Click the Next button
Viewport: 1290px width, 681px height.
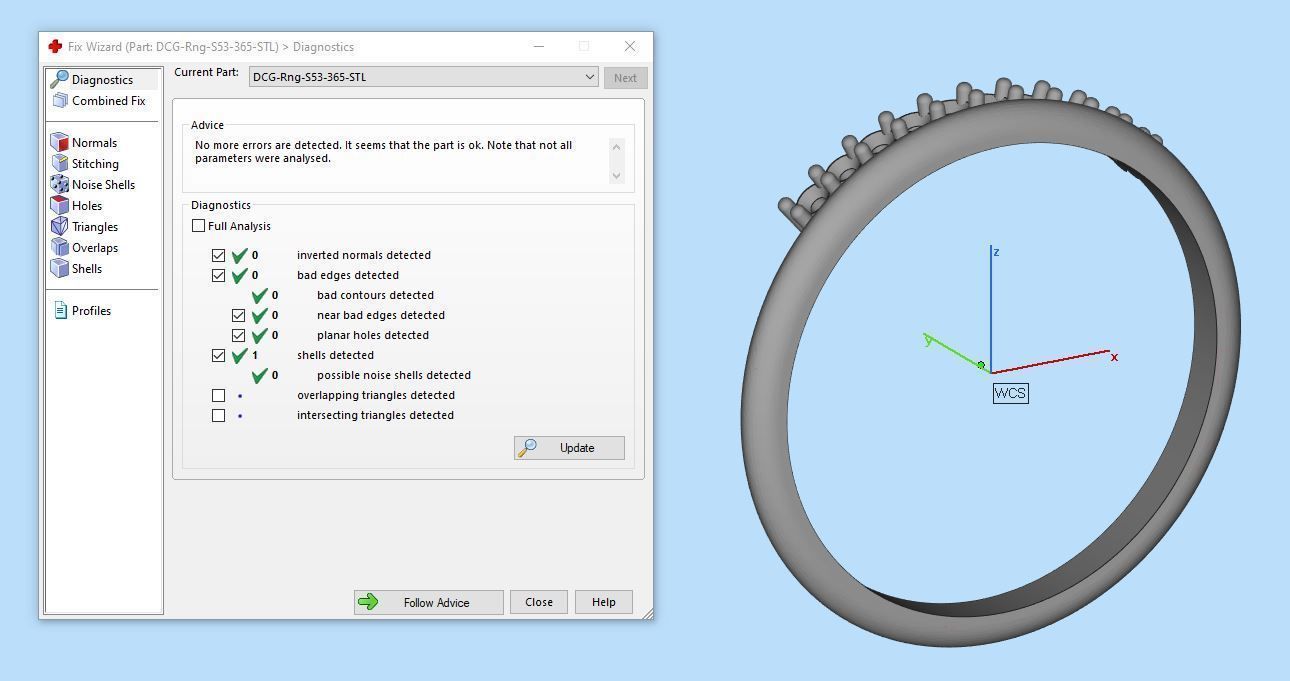tap(625, 78)
